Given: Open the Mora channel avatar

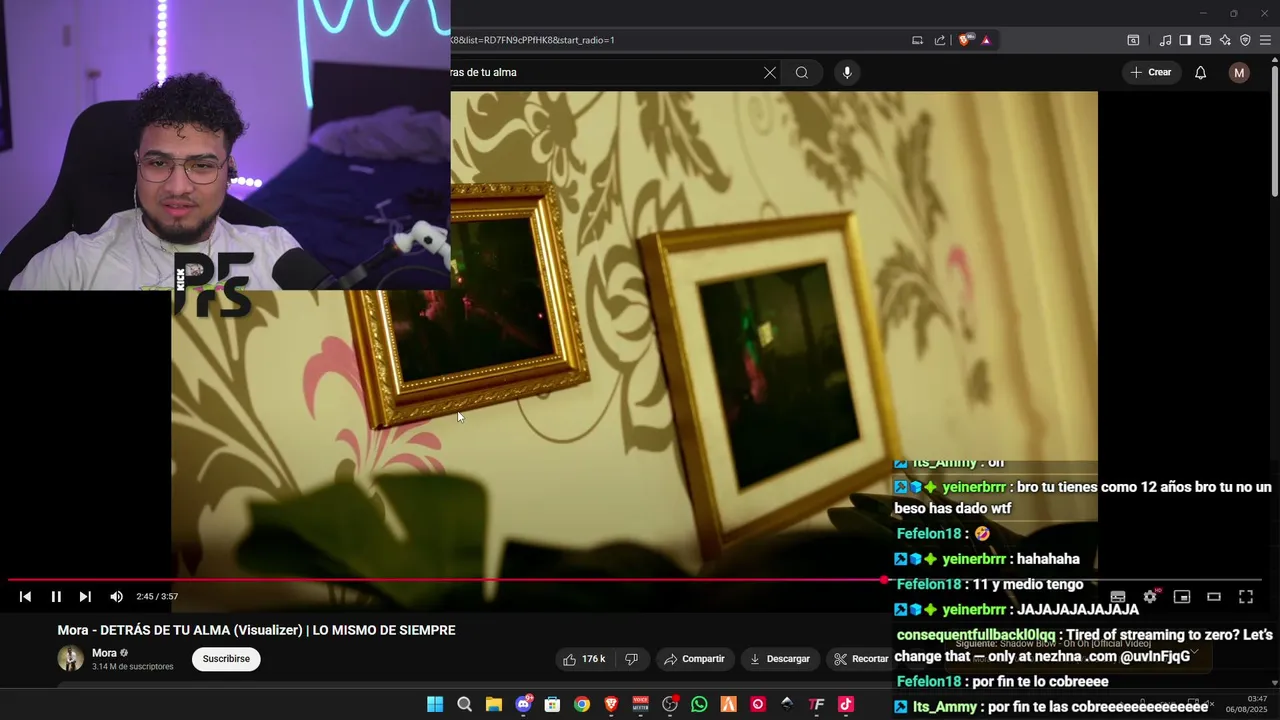Looking at the screenshot, I should click(71, 658).
